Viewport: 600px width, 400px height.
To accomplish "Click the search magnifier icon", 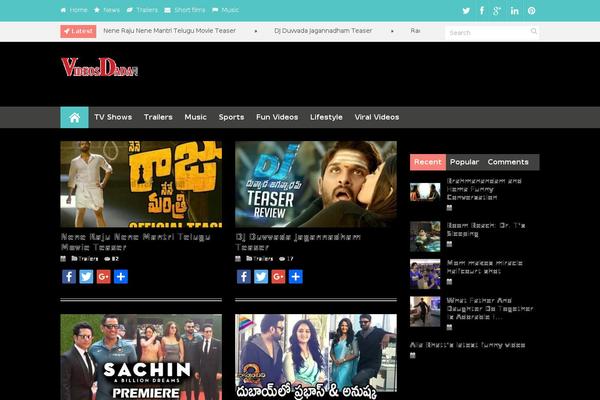I will (533, 31).
